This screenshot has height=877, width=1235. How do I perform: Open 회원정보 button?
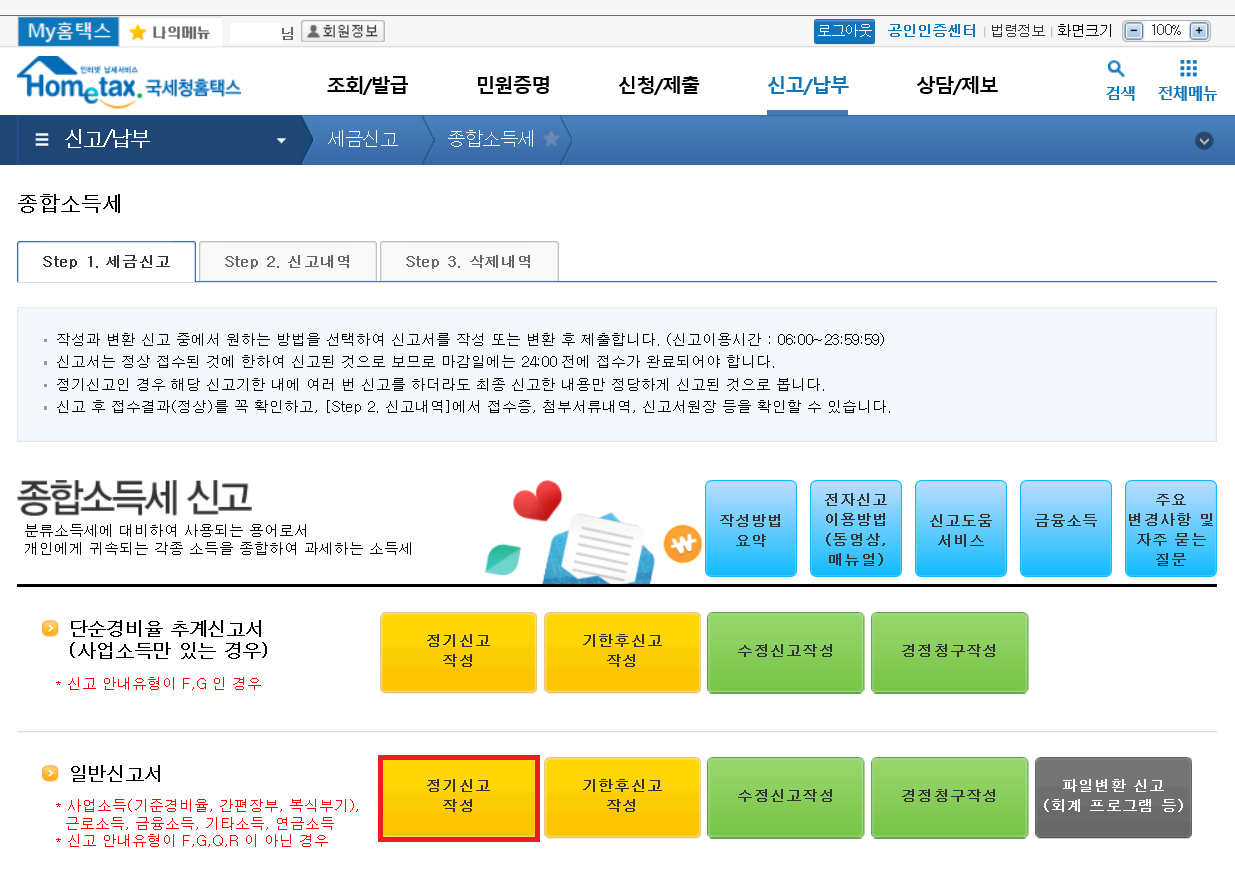point(343,31)
